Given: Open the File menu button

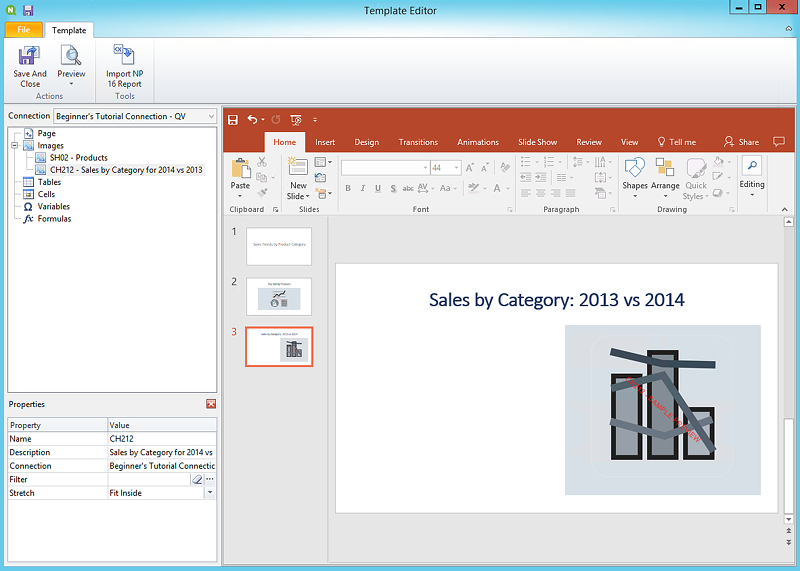Looking at the screenshot, I should pyautogui.click(x=23, y=30).
